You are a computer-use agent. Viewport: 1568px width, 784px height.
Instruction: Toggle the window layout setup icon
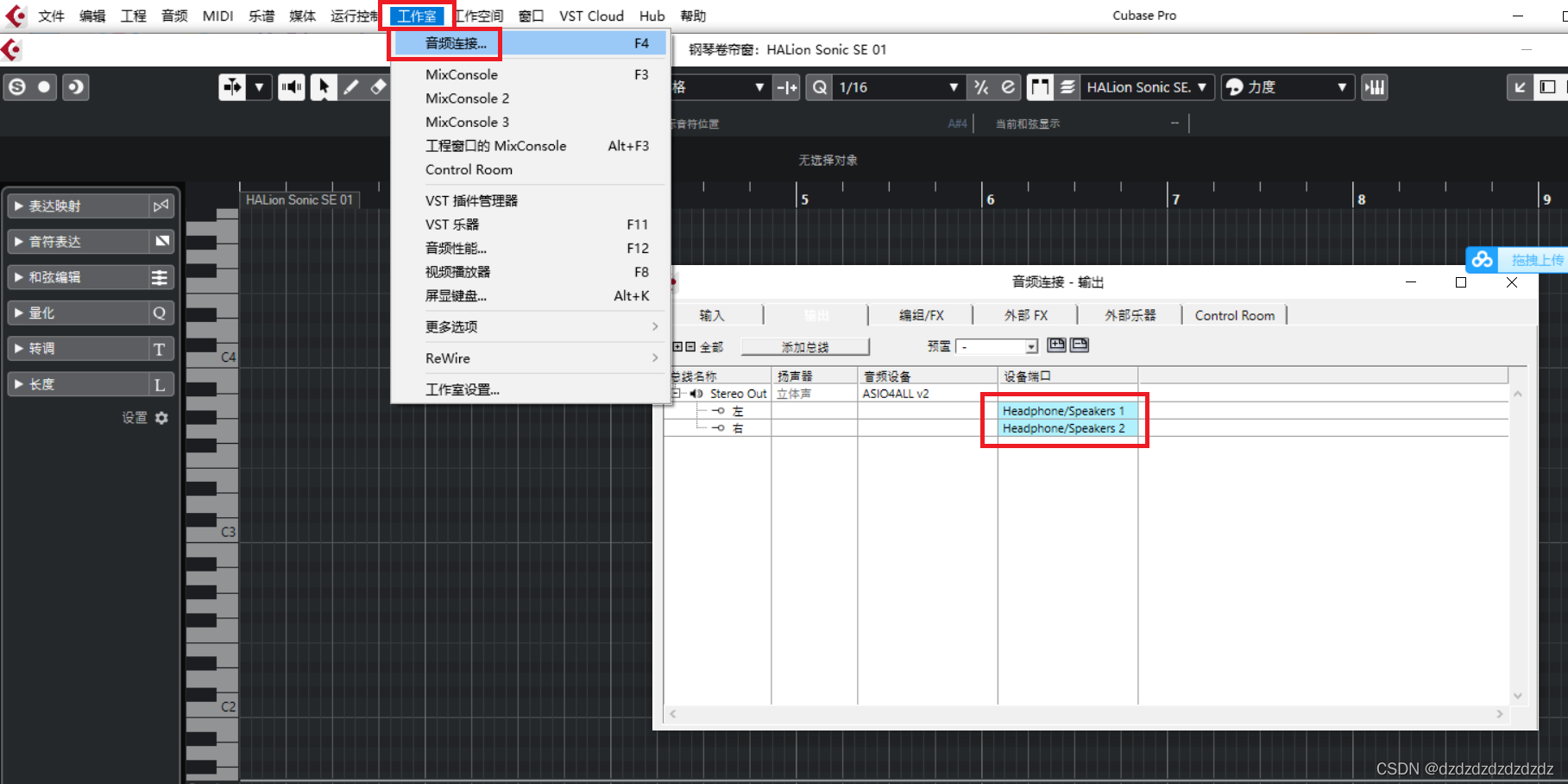[x=1548, y=87]
